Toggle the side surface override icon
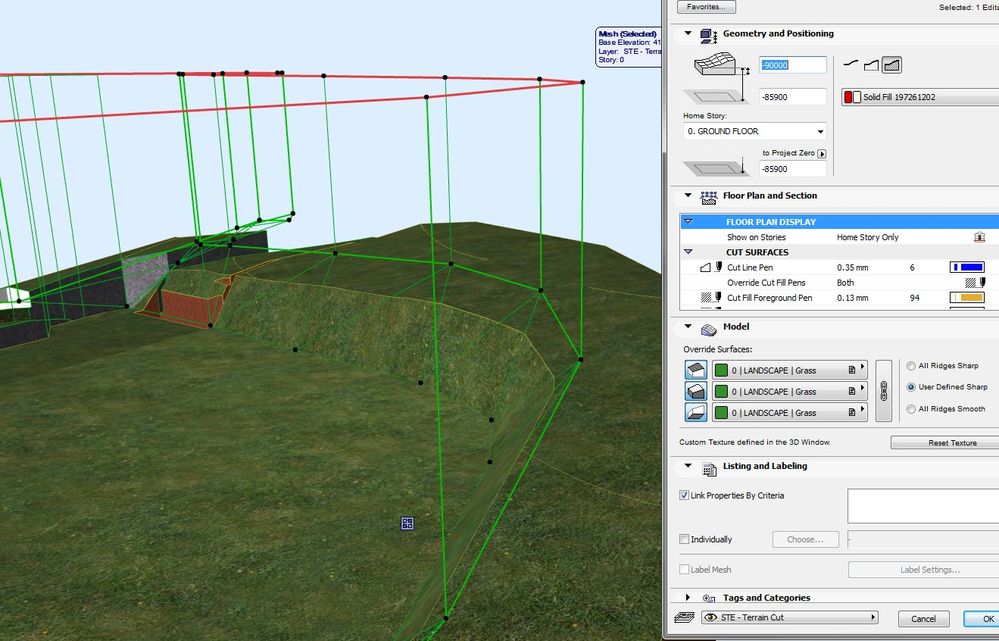This screenshot has width=999, height=641. pyautogui.click(x=696, y=391)
